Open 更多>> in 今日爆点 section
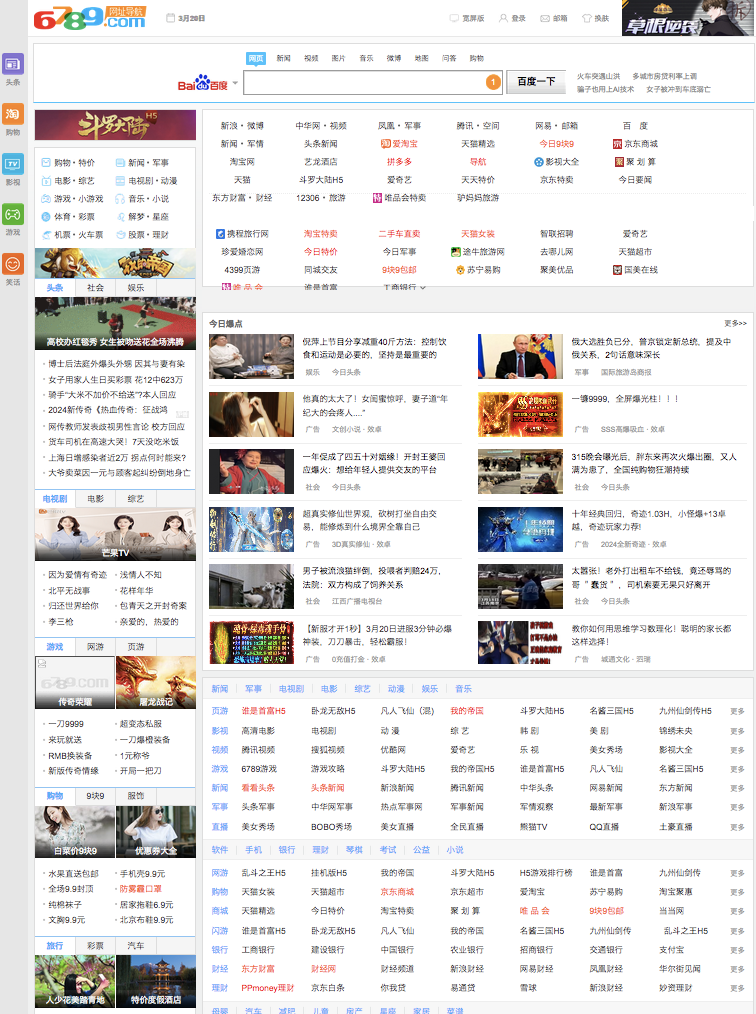Screen dimensions: 756x1014 click(735, 323)
